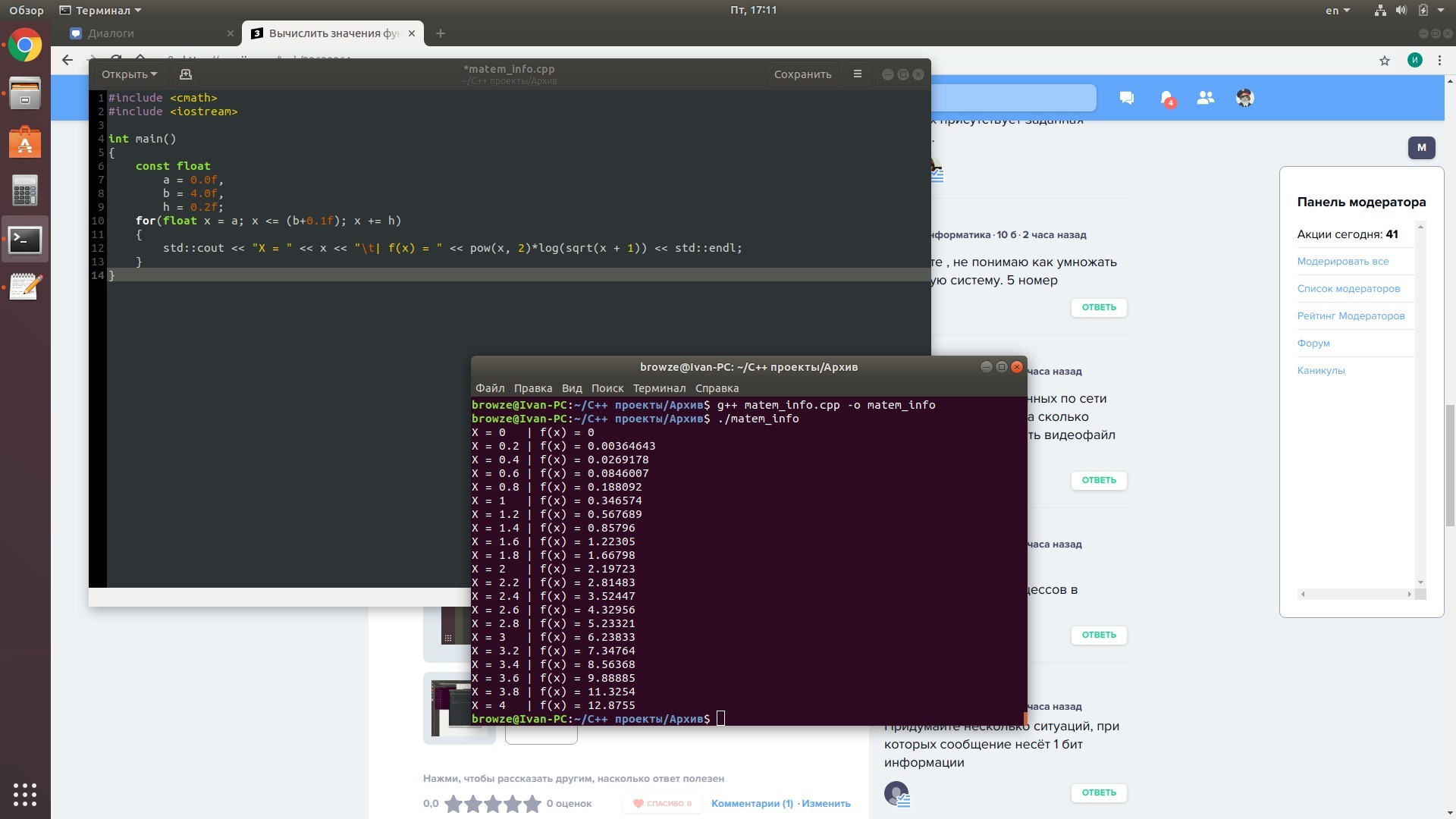
Task: Show applications grid icon
Action: pyautogui.click(x=25, y=794)
